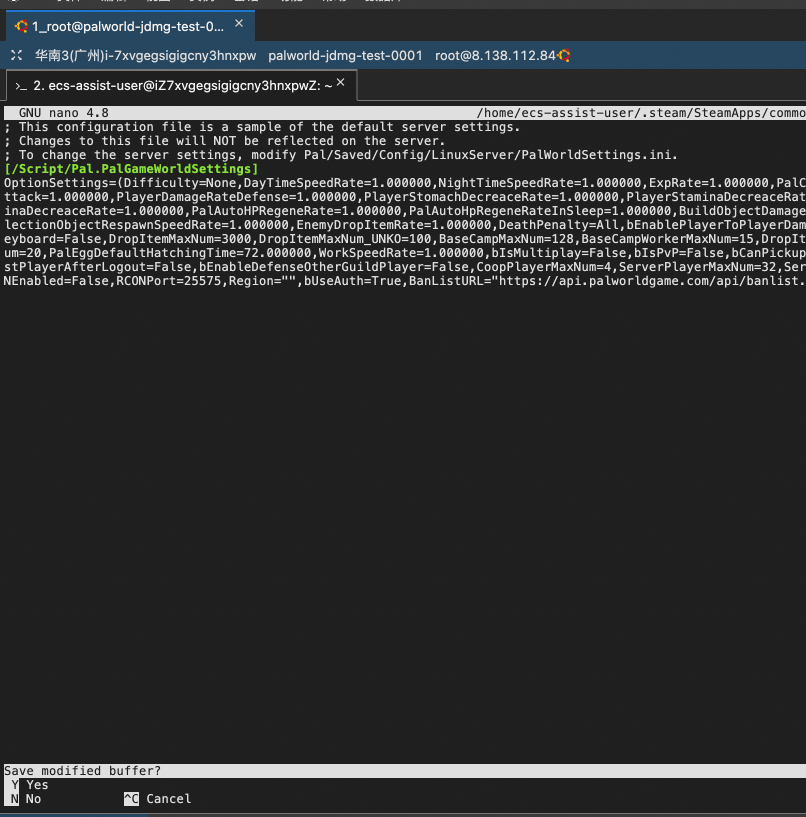
Task: Click the DropItemMaxNum=3000 setting text
Action: (180, 239)
